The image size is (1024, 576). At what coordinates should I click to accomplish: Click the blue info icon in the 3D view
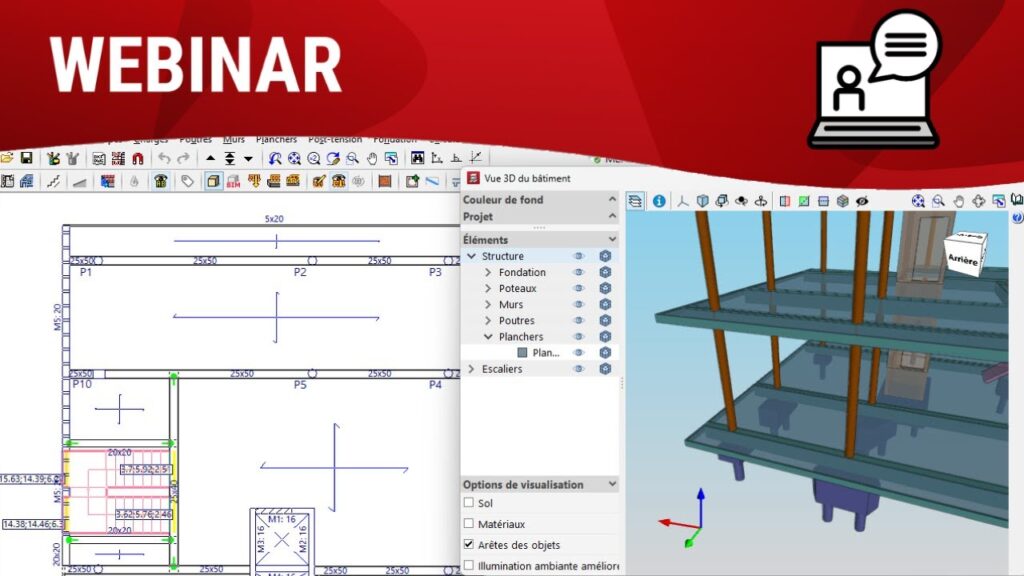tap(659, 201)
